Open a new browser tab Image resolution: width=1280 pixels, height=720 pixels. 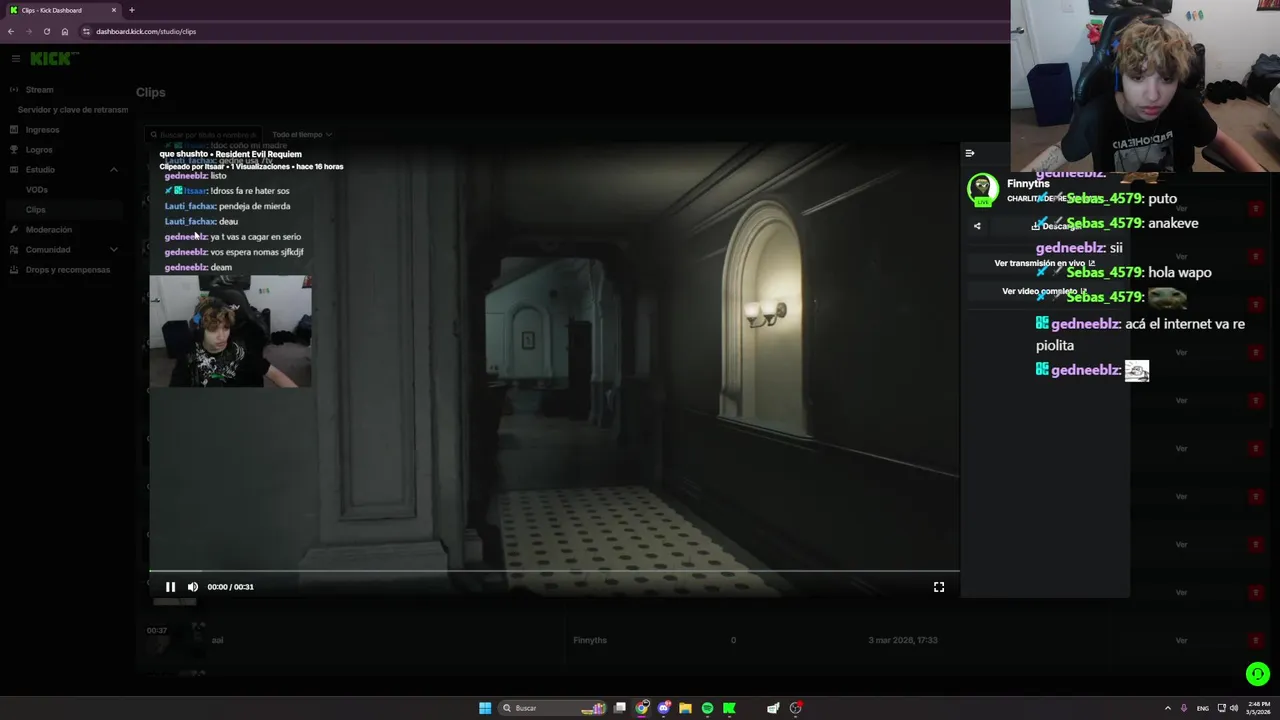click(x=132, y=10)
